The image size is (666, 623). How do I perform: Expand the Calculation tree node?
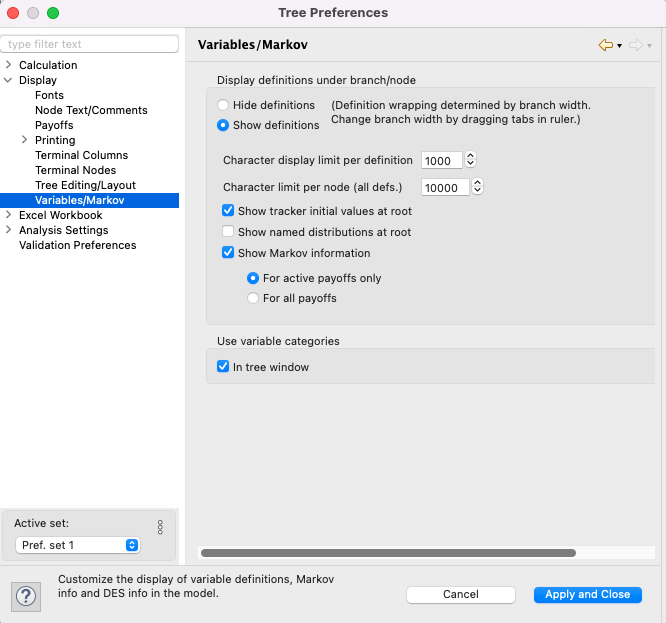pyautogui.click(x=8, y=65)
